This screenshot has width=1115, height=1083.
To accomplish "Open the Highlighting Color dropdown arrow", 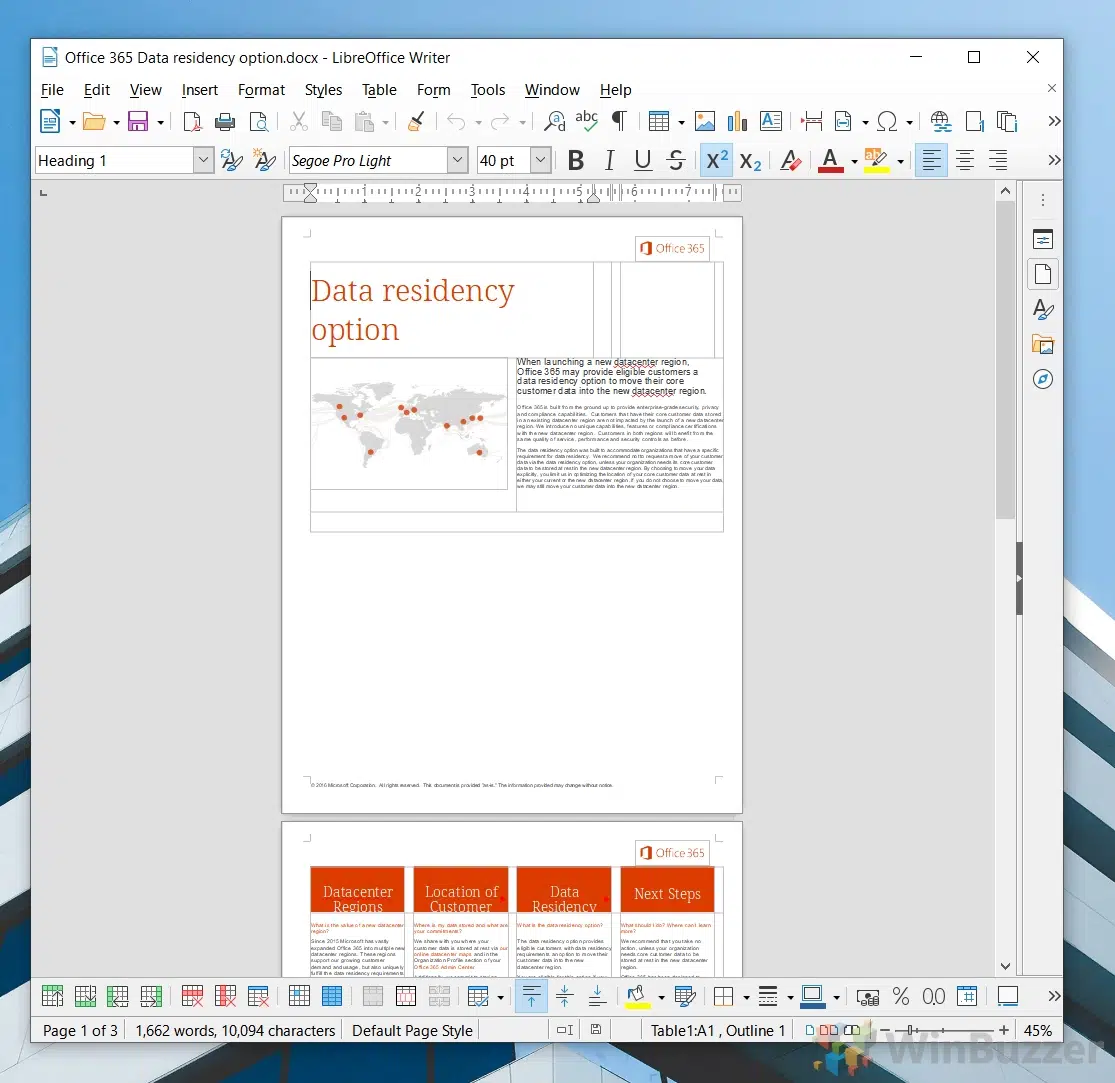I will (900, 161).
